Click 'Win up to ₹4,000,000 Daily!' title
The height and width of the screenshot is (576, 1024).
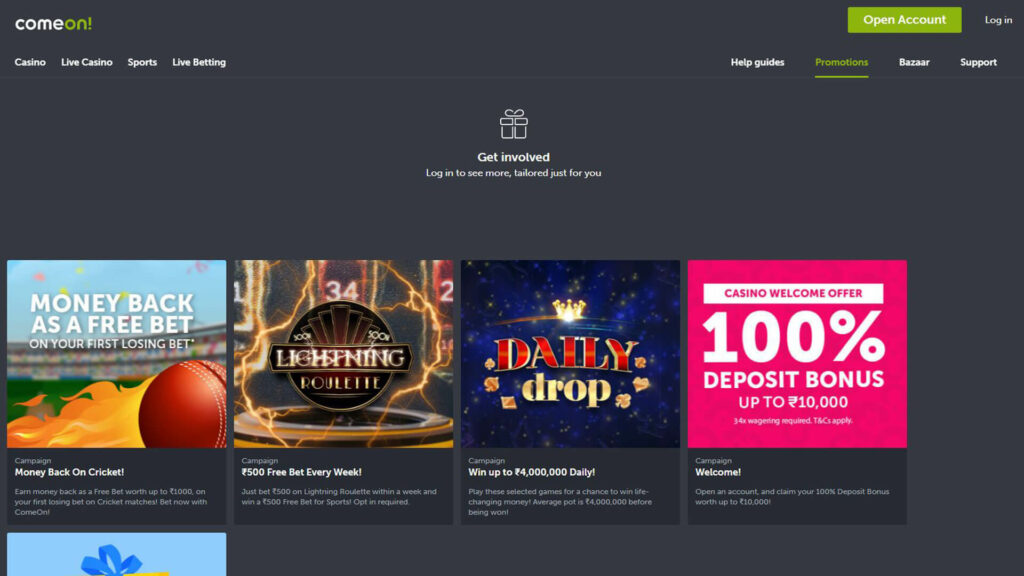pyautogui.click(x=532, y=472)
